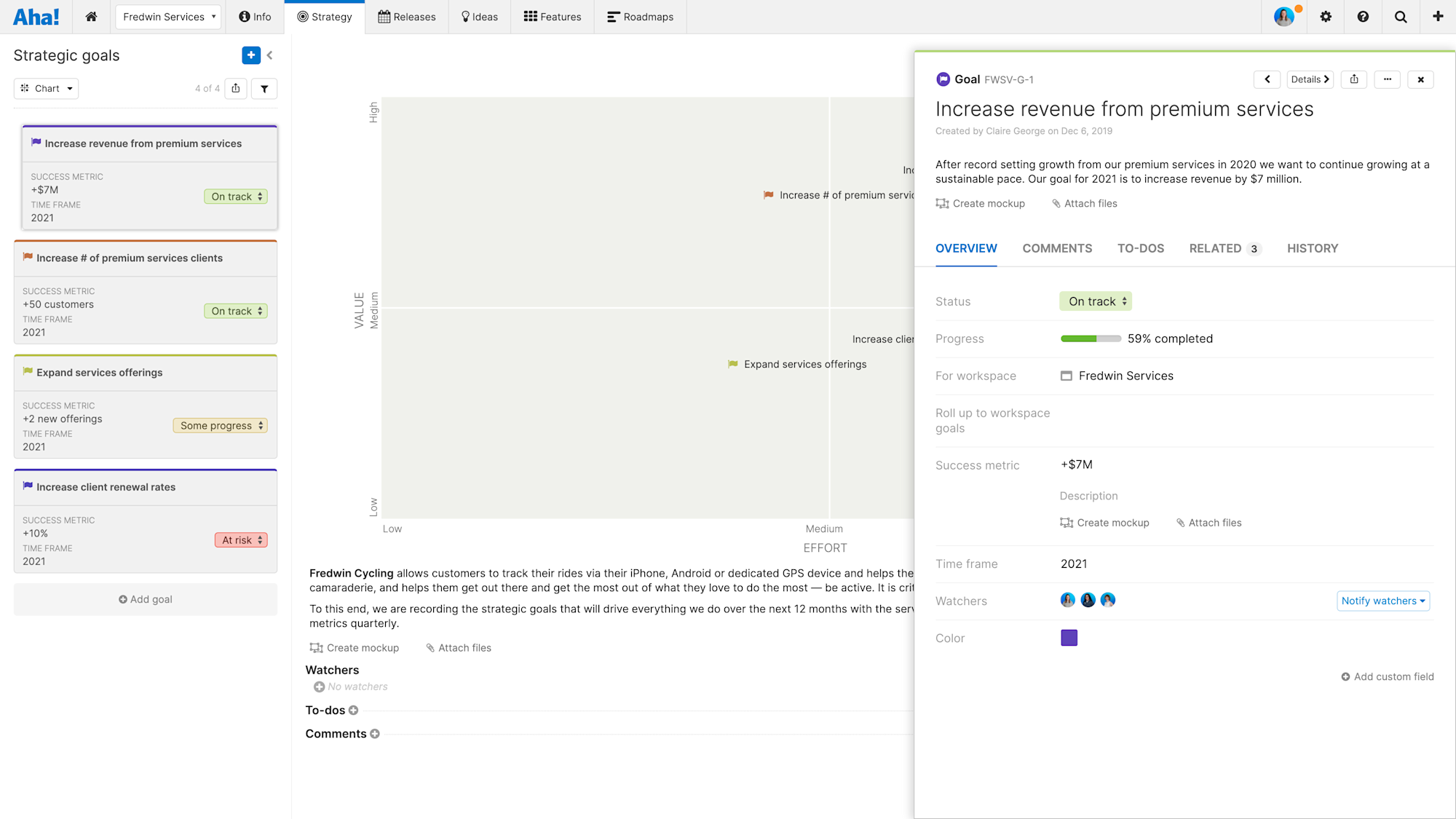Open the Fredwin Services workspace dropdown
The height and width of the screenshot is (819, 1456).
click(x=168, y=17)
